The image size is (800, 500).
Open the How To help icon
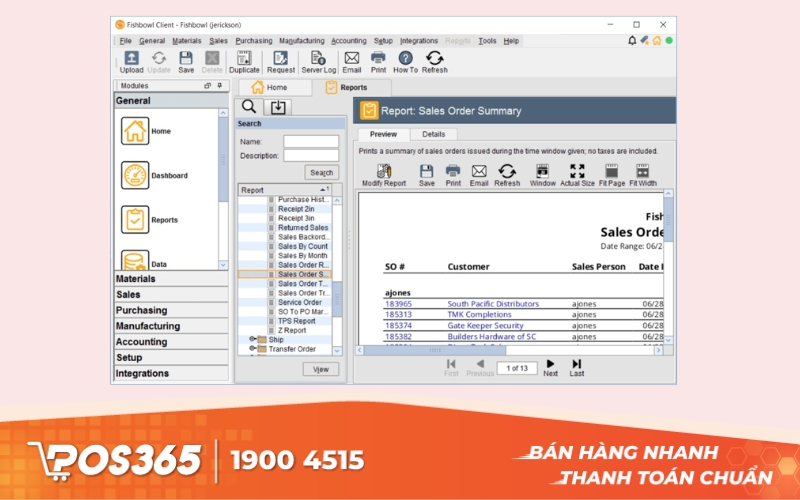coord(405,58)
